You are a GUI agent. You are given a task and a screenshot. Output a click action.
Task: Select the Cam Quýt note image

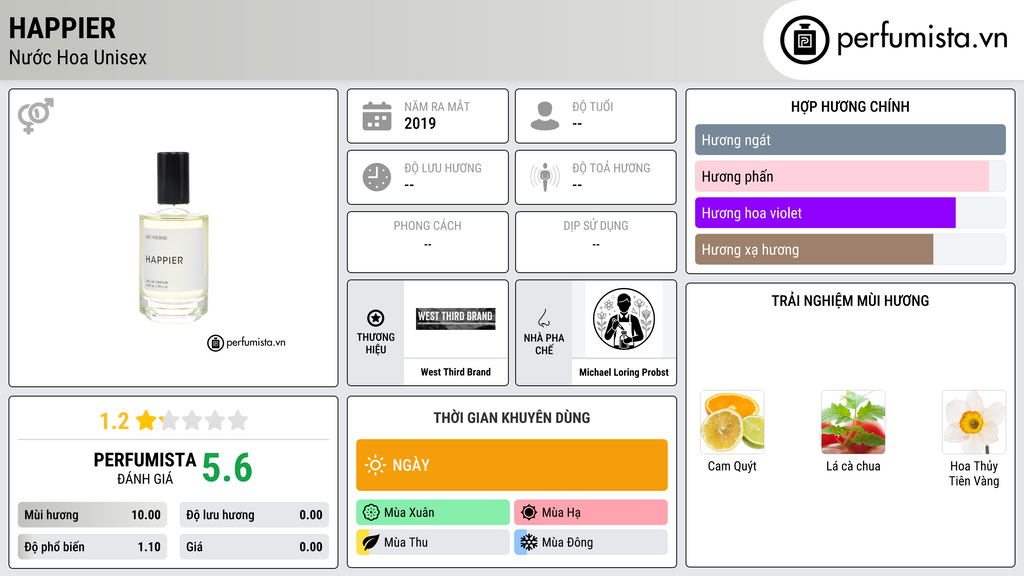click(732, 422)
